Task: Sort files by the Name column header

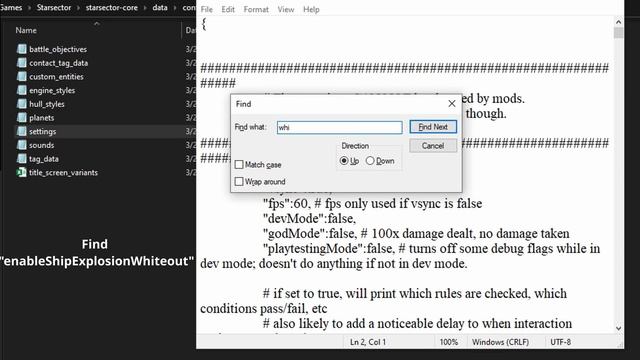Action: coord(26,30)
